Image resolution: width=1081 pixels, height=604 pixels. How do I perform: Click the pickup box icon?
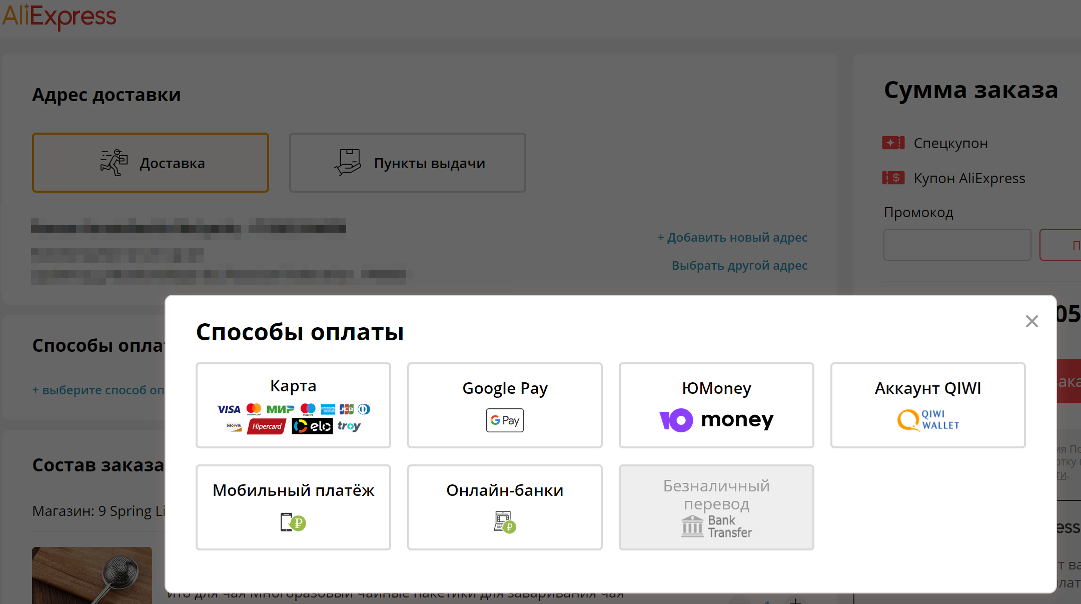(x=348, y=163)
